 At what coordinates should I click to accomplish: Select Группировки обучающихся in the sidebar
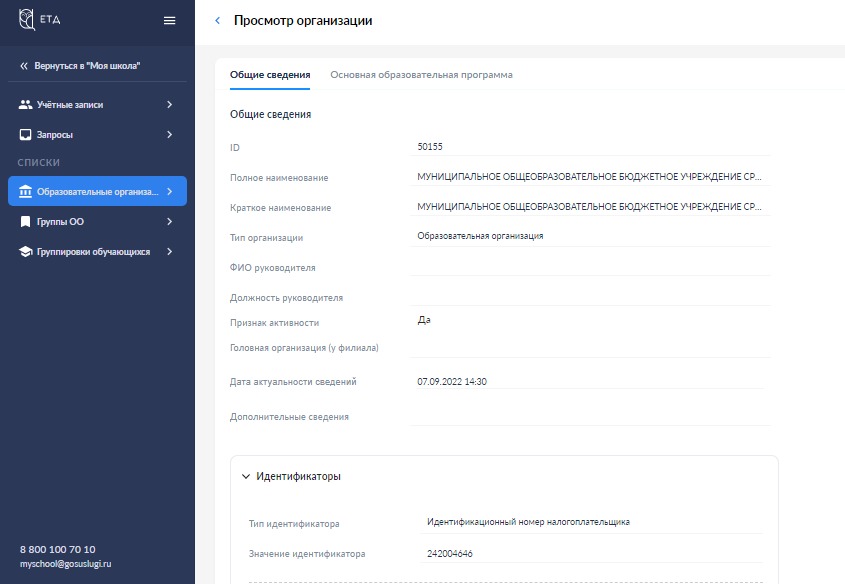[98, 252]
